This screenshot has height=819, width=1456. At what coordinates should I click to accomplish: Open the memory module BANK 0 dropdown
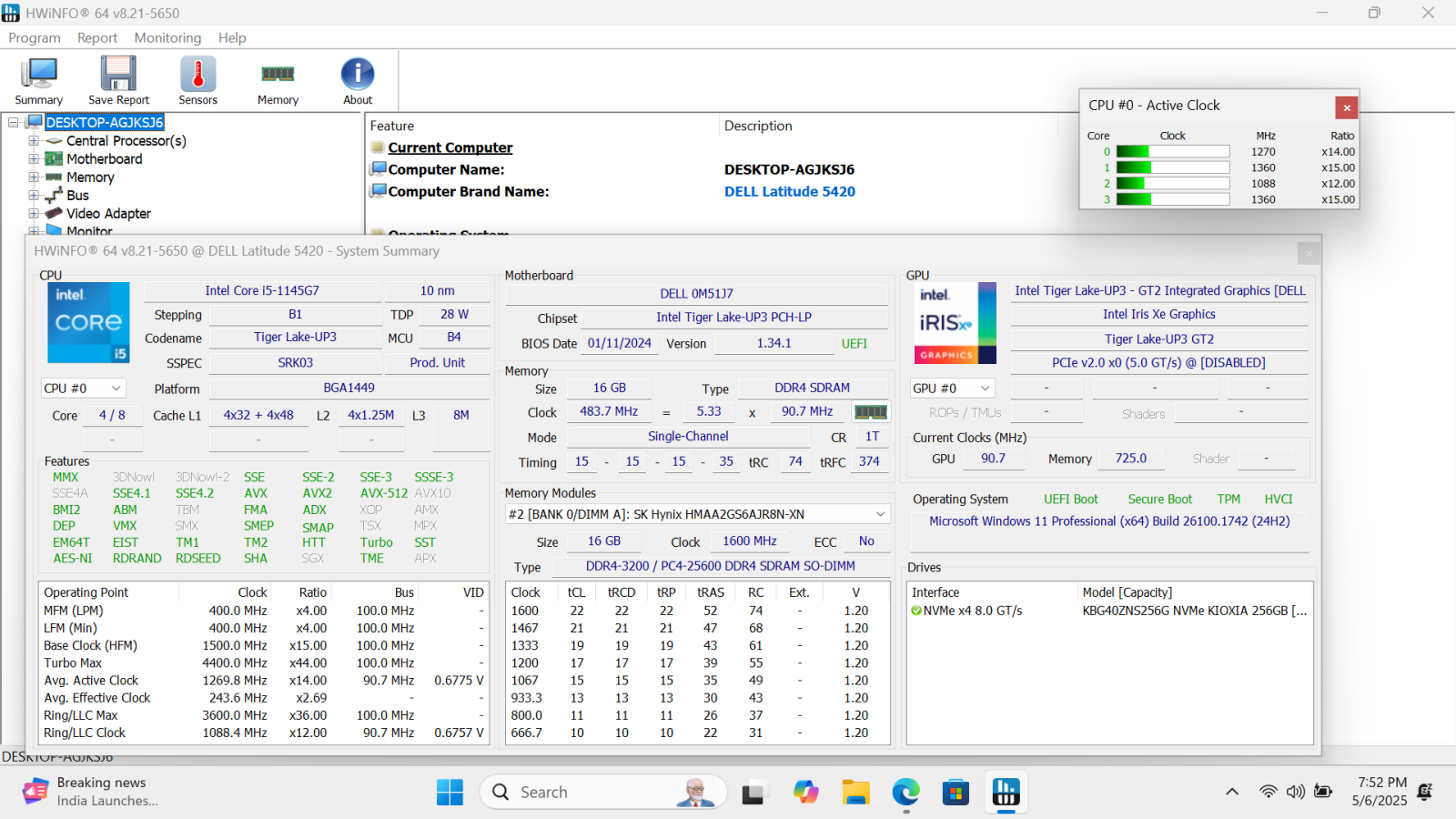pos(697,514)
